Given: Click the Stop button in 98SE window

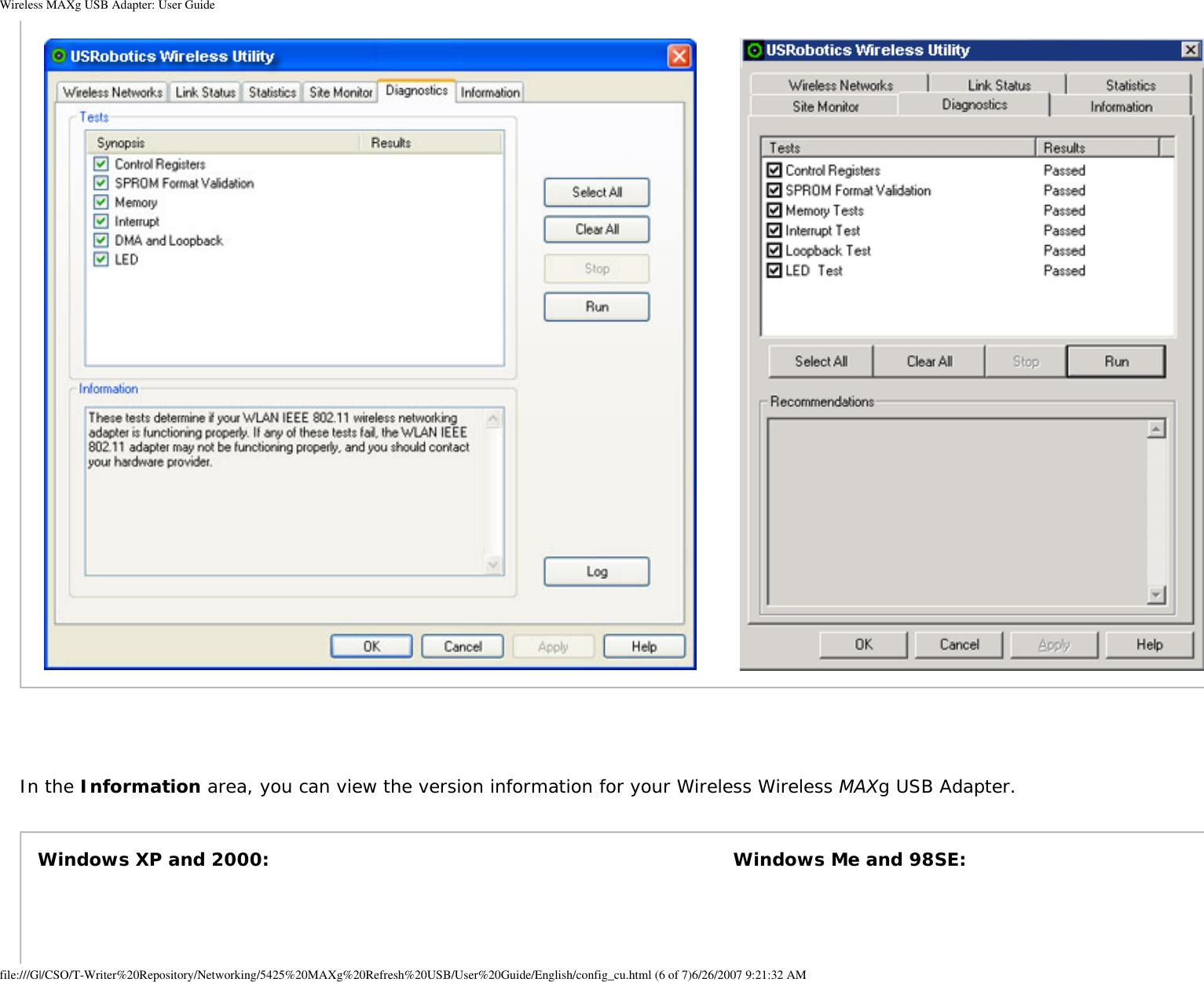Looking at the screenshot, I should pos(1026,361).
